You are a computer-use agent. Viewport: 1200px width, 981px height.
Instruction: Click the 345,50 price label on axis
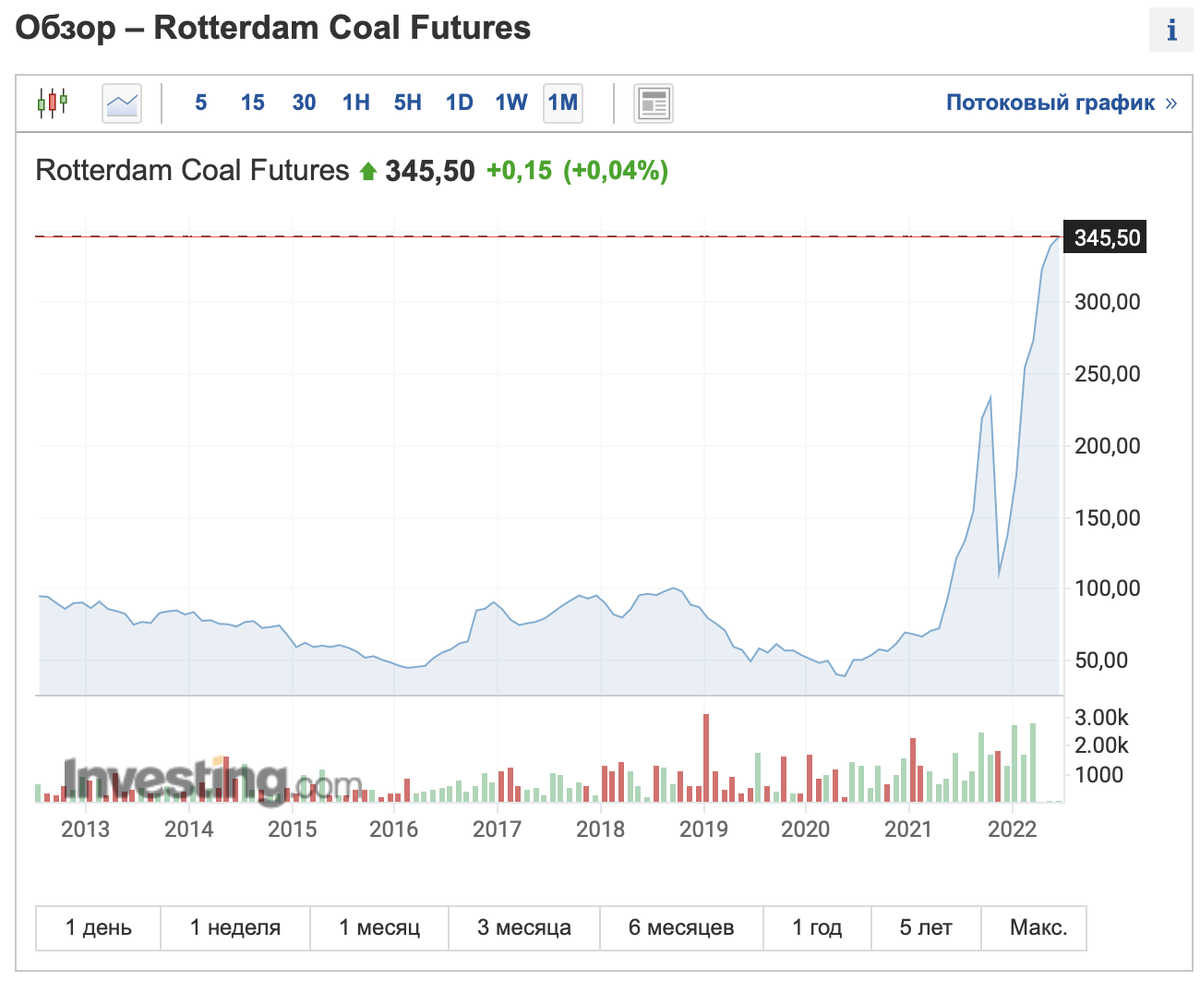point(1105,238)
